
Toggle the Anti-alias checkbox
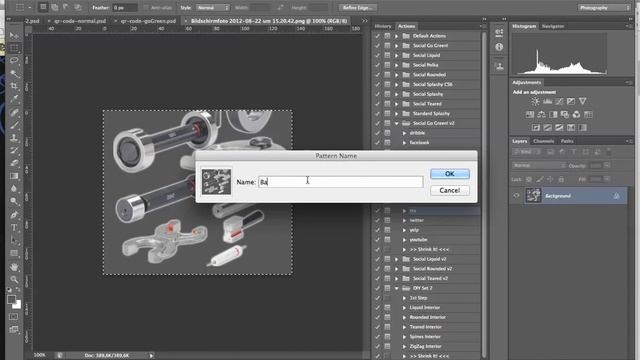coord(146,8)
